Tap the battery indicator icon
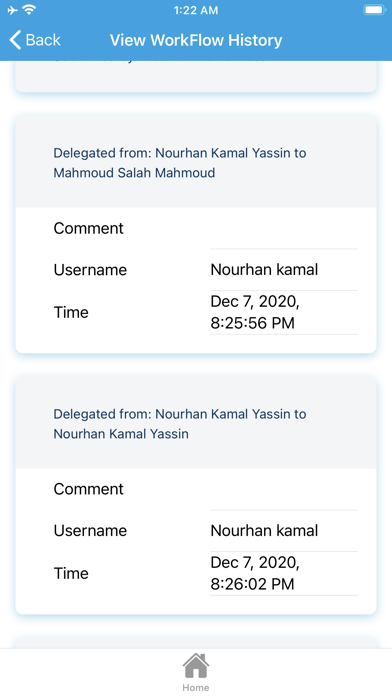 [x=375, y=10]
